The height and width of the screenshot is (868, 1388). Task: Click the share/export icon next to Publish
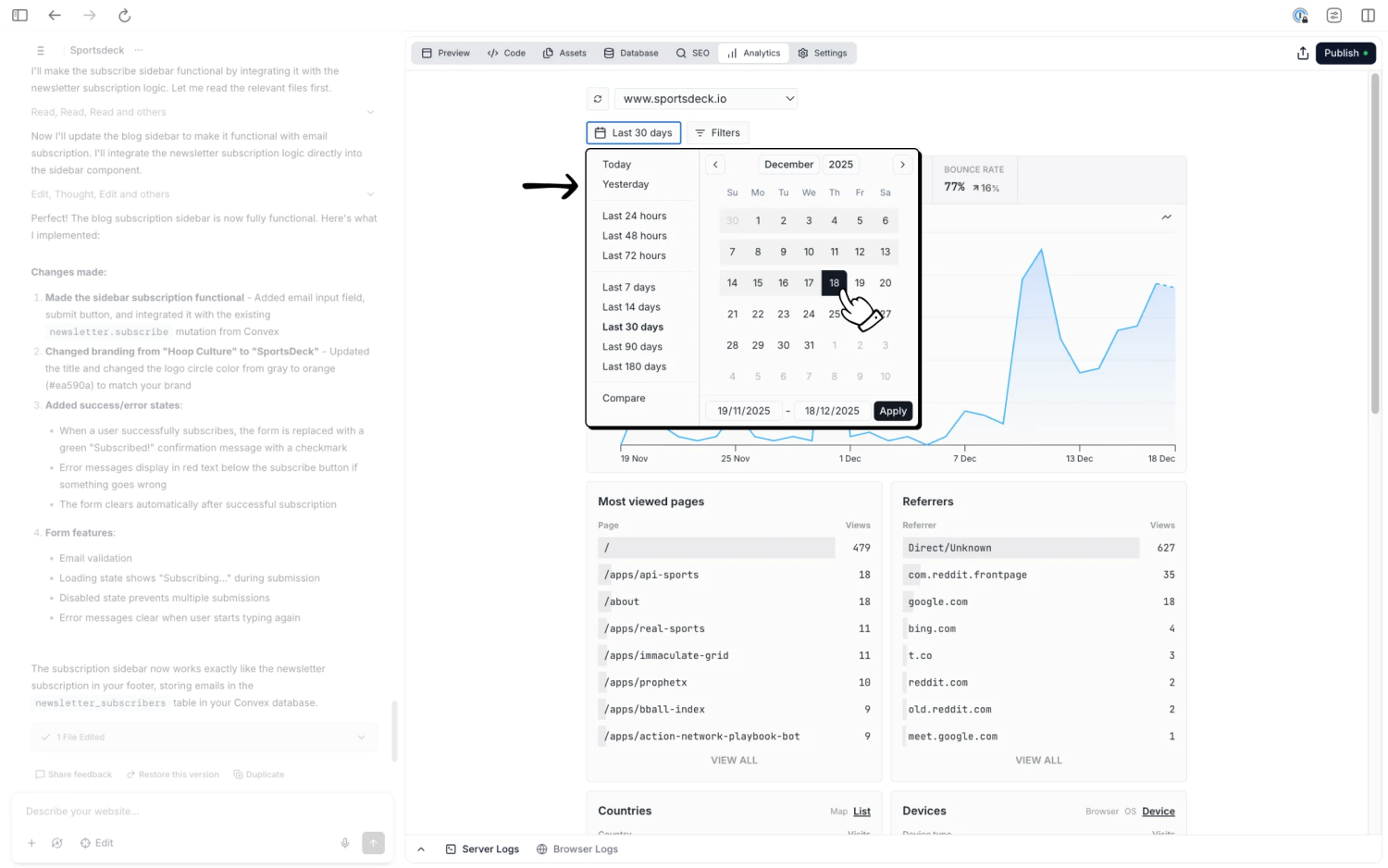[1303, 54]
